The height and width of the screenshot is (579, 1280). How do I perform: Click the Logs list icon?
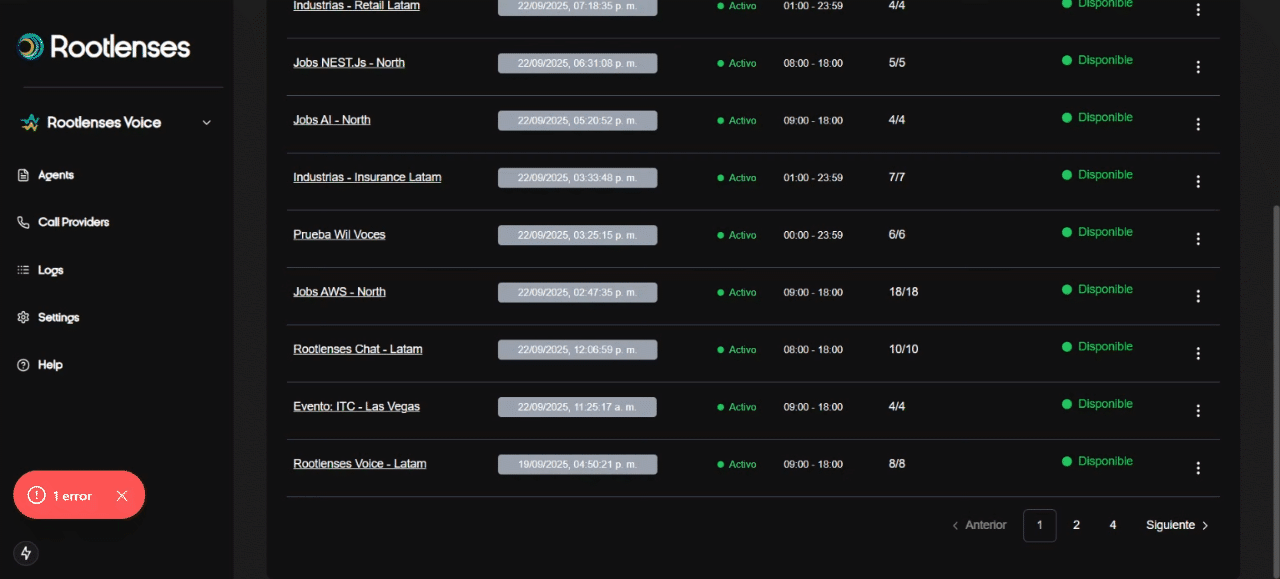pyautogui.click(x=23, y=270)
